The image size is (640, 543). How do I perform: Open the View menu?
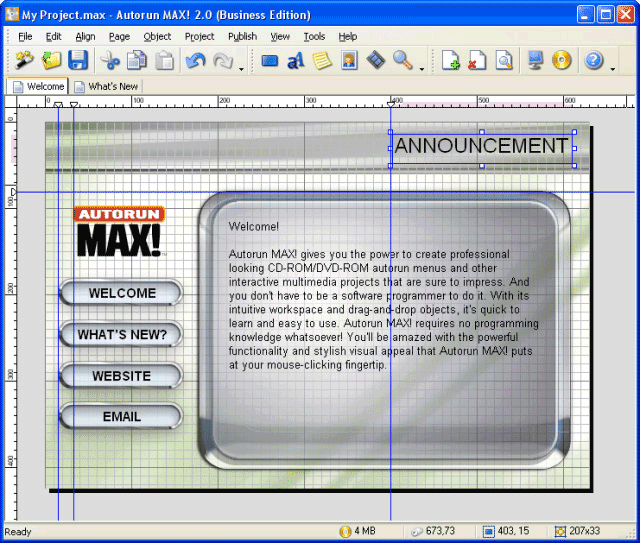click(280, 36)
